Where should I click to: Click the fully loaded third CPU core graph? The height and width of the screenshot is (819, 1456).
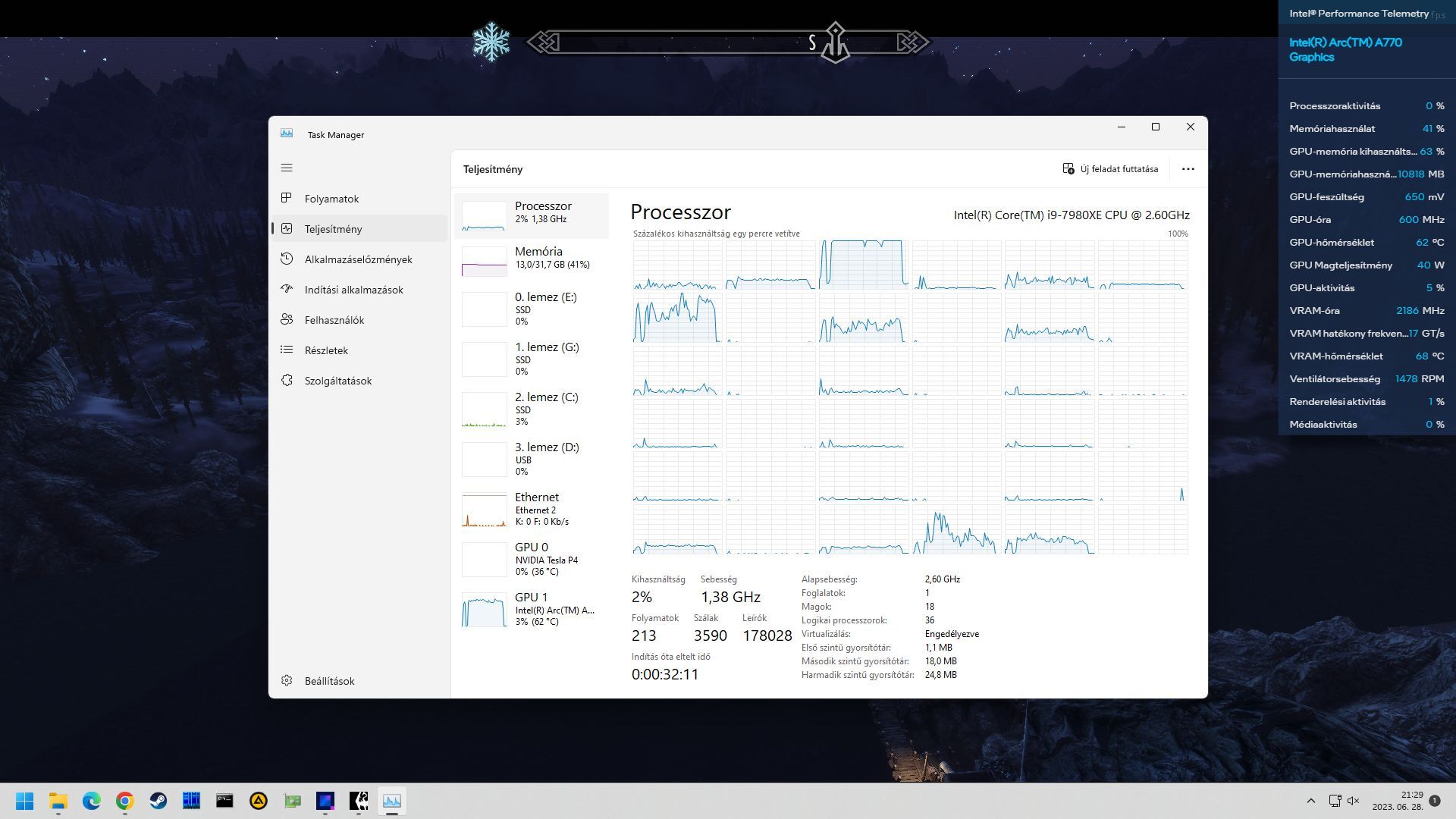click(x=863, y=265)
